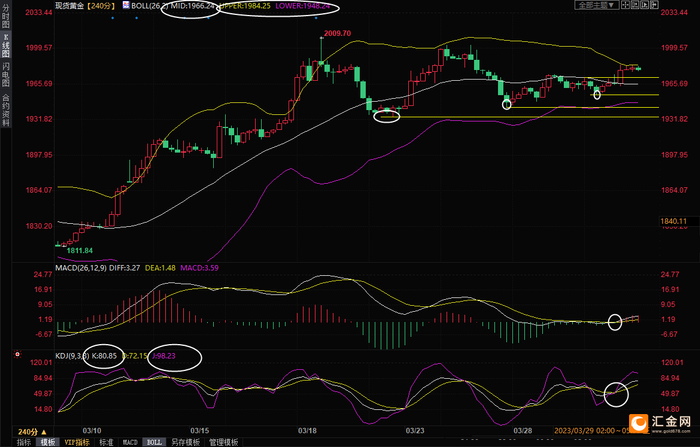Click the red marker icon beside KDJ panel

[x=17, y=354]
